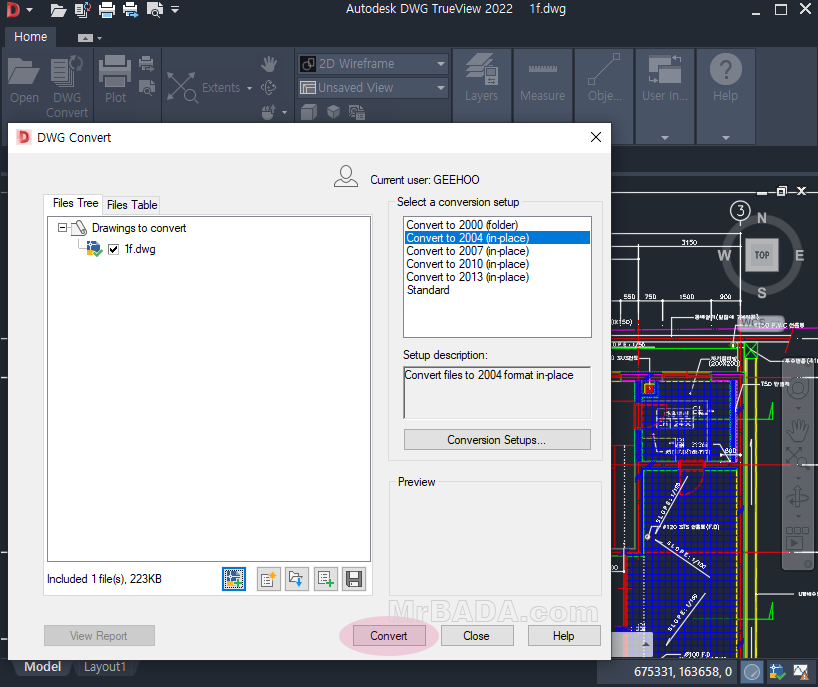Toggle the circular status bar button
The image size is (818, 687).
pos(752,672)
